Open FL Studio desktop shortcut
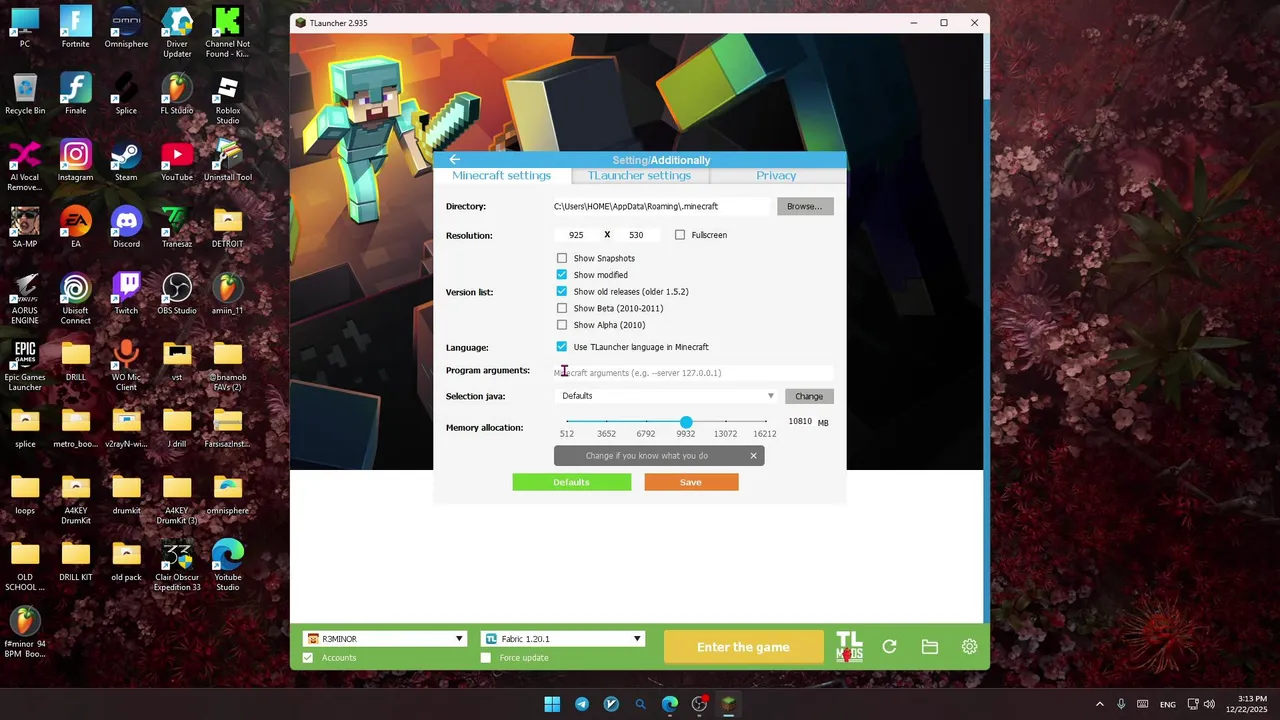 (177, 95)
